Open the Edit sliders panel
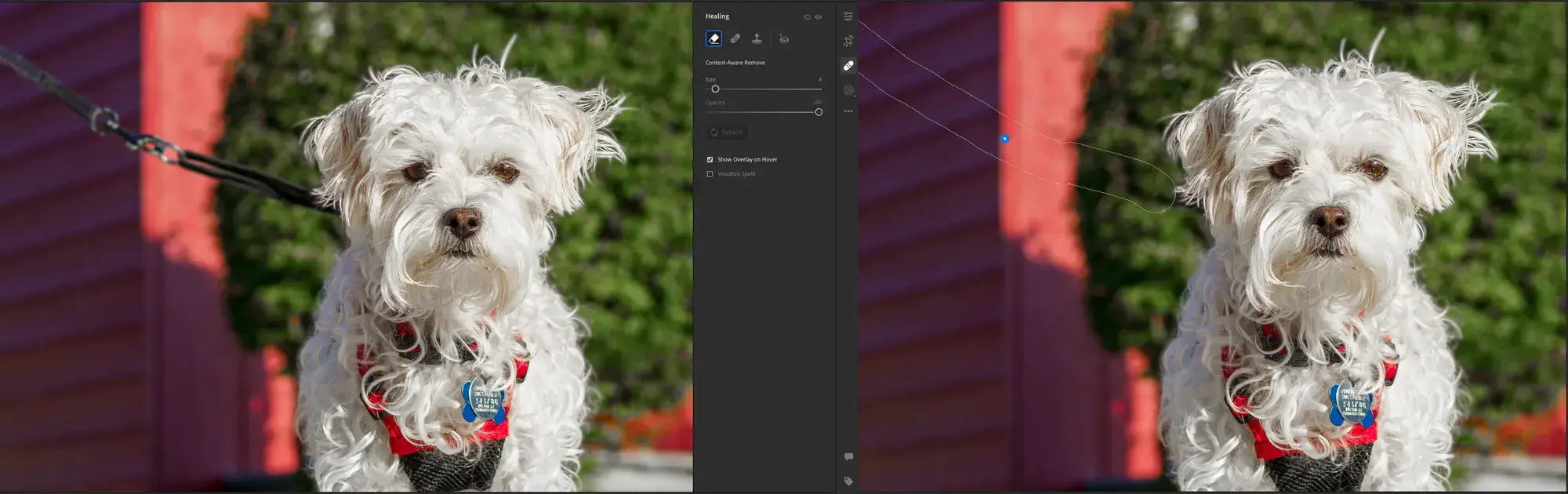 coord(848,16)
